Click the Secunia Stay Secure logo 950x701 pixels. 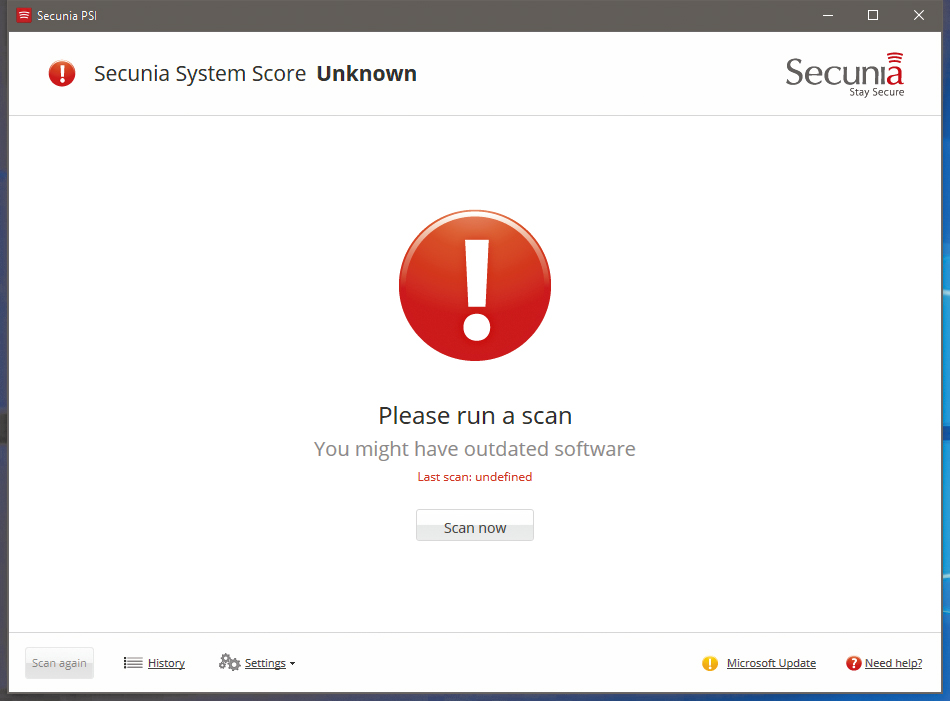click(844, 75)
